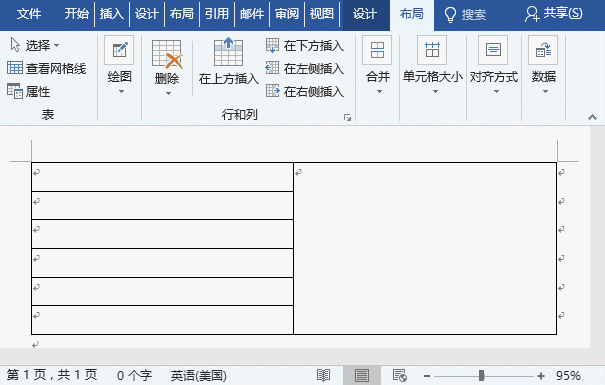Open 行和列 dialog launcher
The width and height of the screenshot is (605, 385).
click(x=347, y=117)
